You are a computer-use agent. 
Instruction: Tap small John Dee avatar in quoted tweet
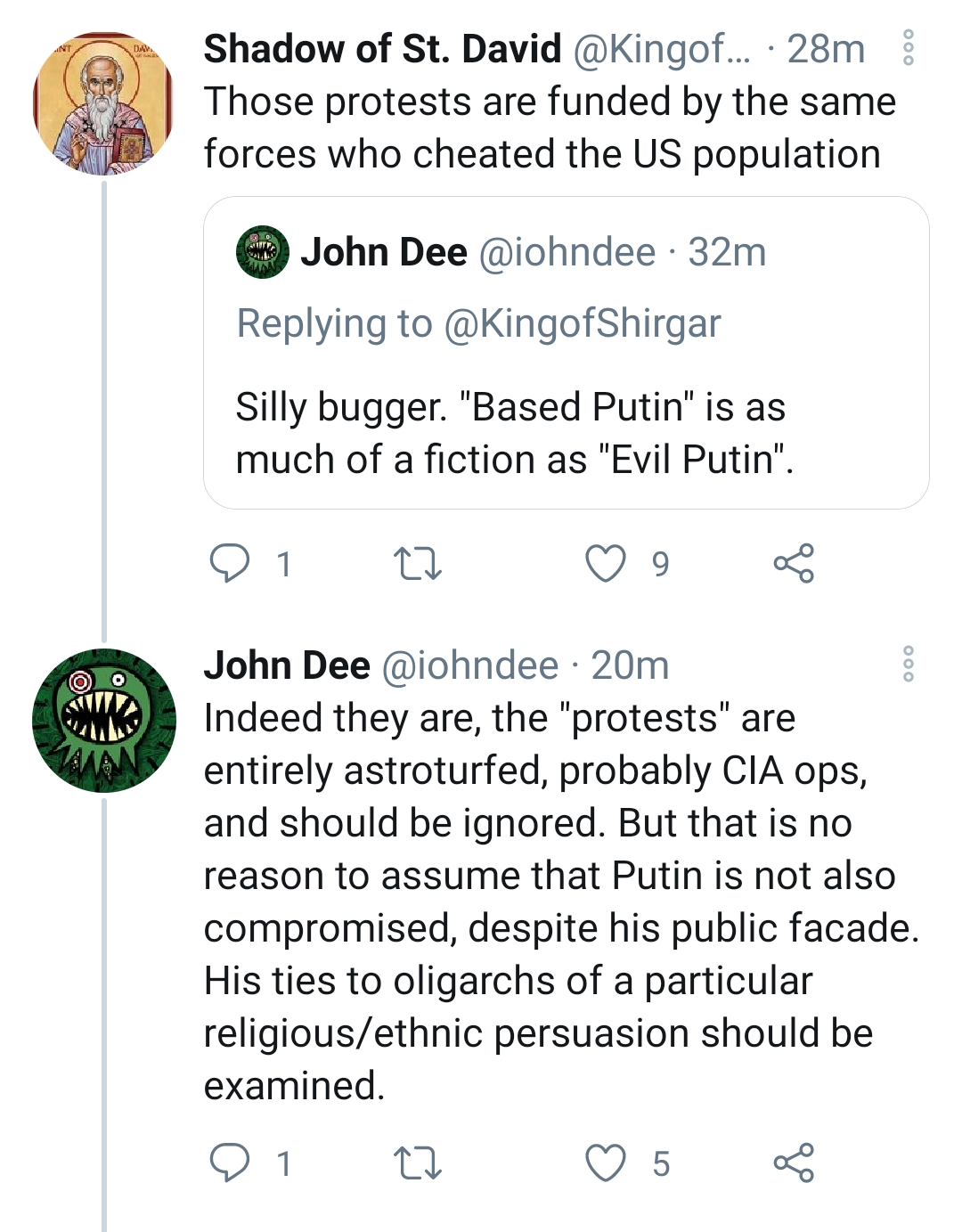[262, 252]
